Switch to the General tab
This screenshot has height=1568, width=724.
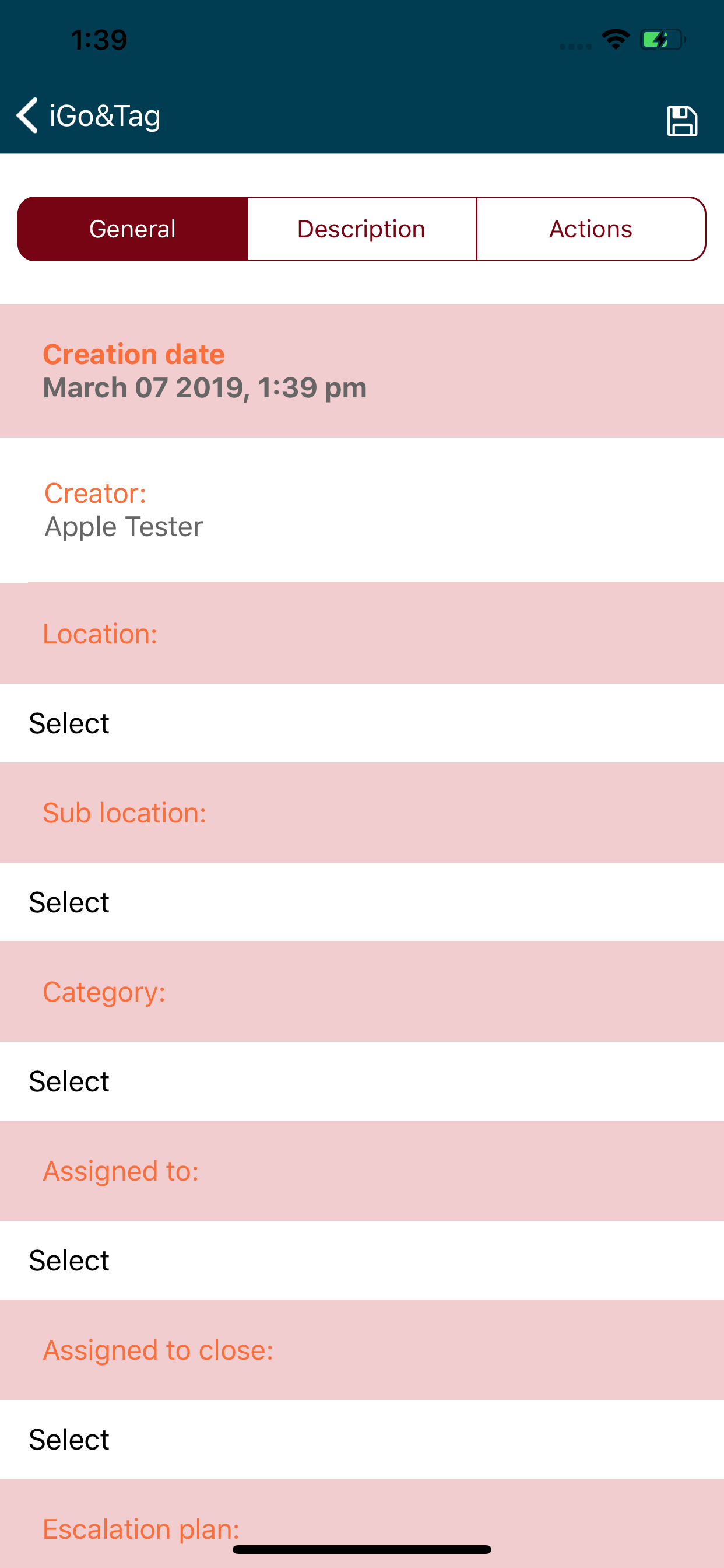[133, 229]
